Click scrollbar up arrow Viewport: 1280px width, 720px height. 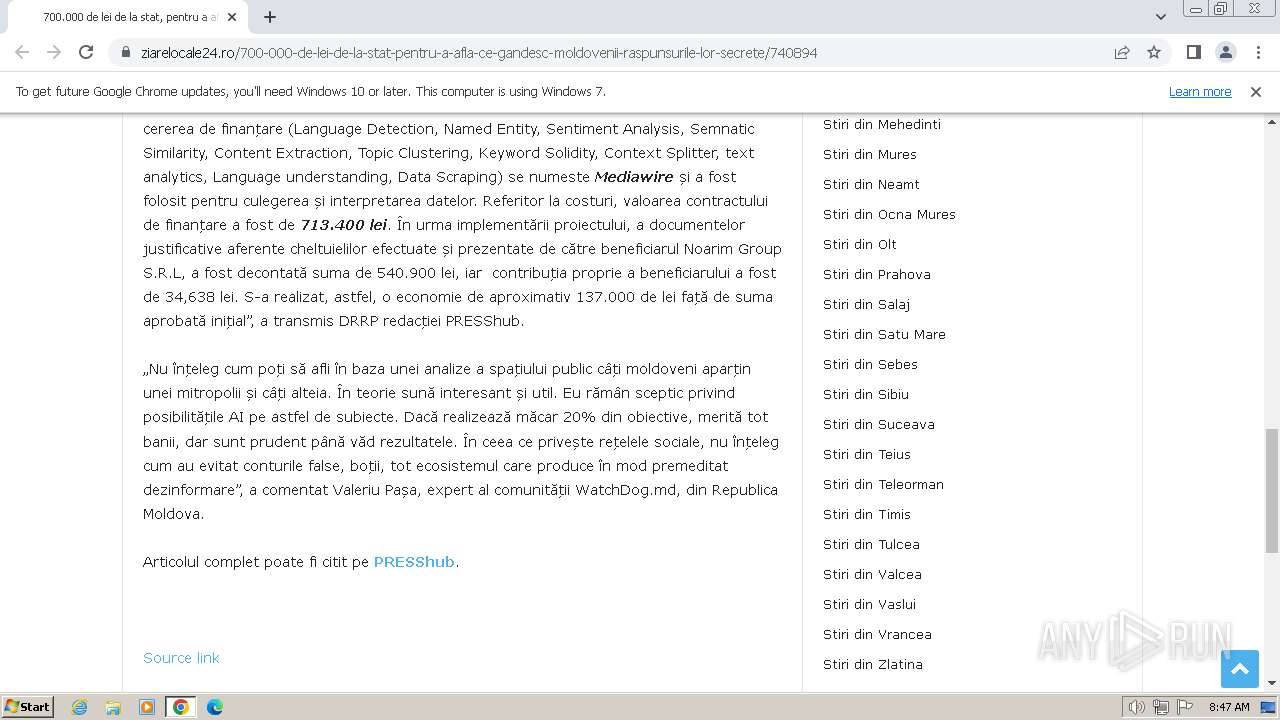1271,121
